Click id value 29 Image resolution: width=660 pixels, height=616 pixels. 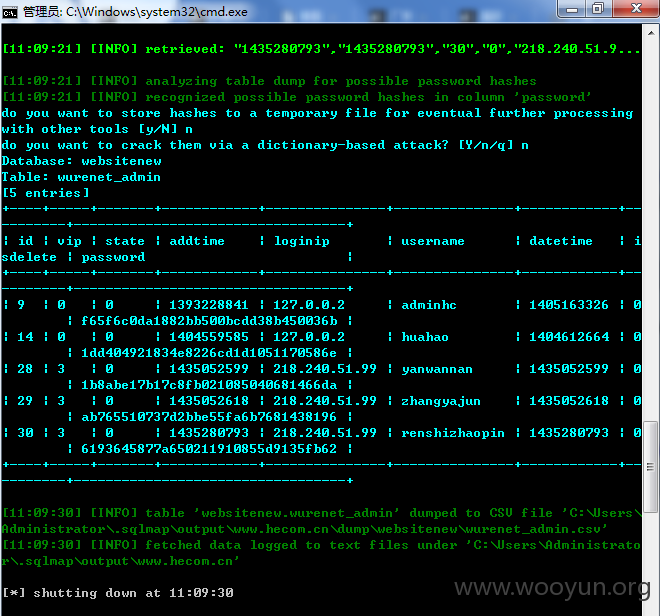[x=25, y=401]
